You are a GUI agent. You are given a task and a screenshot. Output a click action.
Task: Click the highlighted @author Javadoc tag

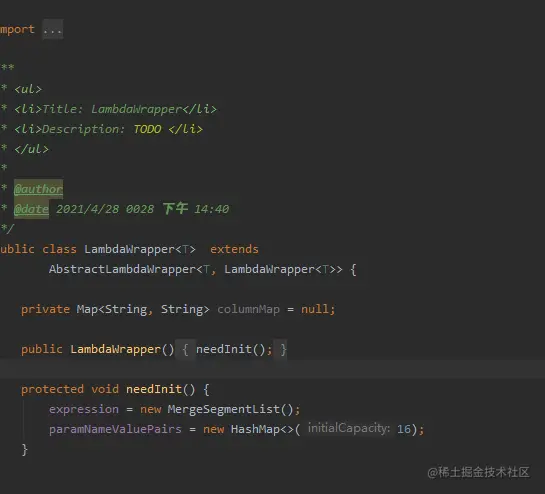pos(39,189)
